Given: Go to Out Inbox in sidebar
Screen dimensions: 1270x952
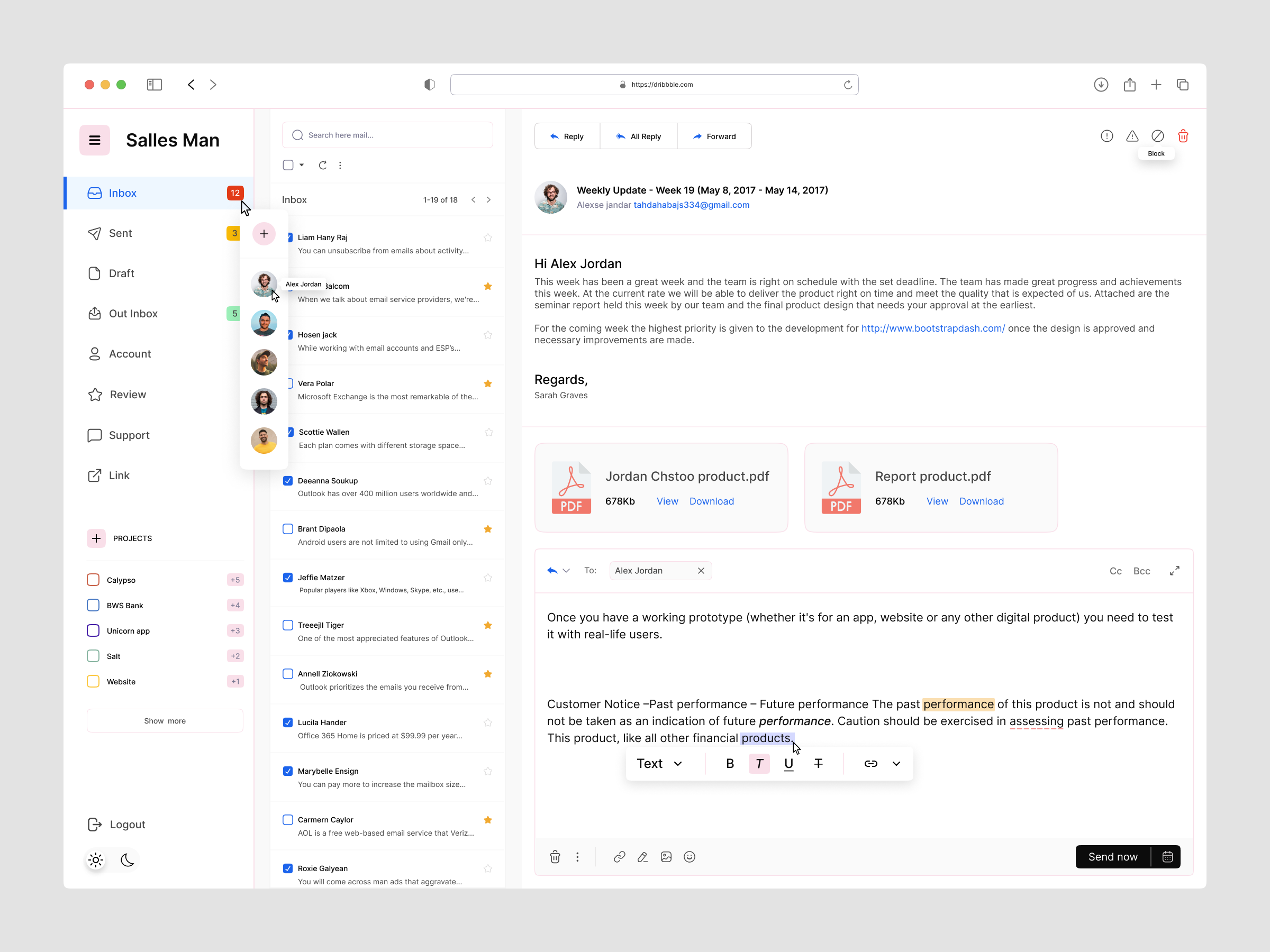Looking at the screenshot, I should [133, 313].
